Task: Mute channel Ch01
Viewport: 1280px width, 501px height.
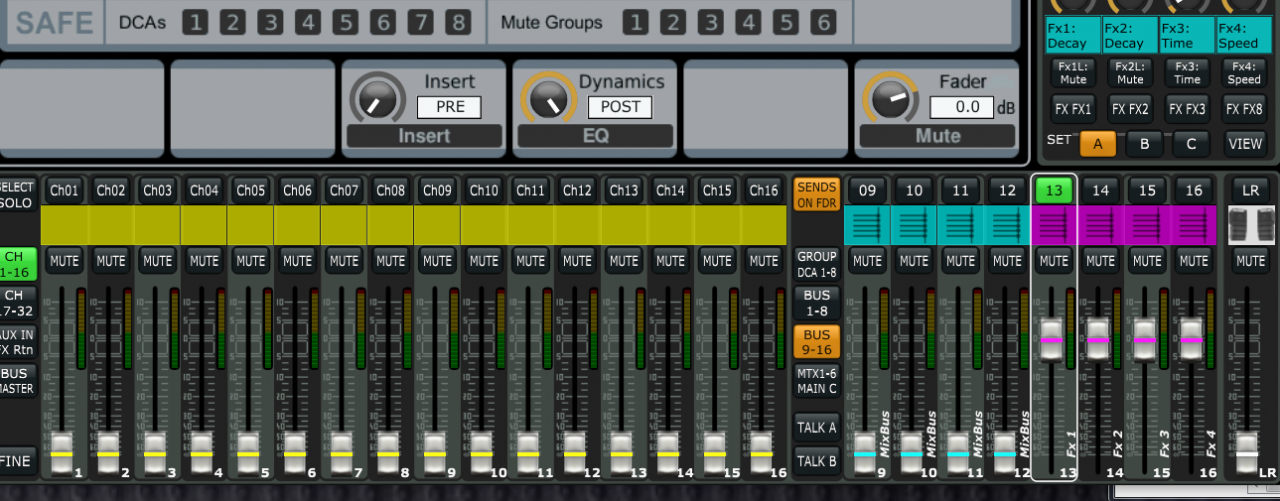Action: [x=64, y=261]
